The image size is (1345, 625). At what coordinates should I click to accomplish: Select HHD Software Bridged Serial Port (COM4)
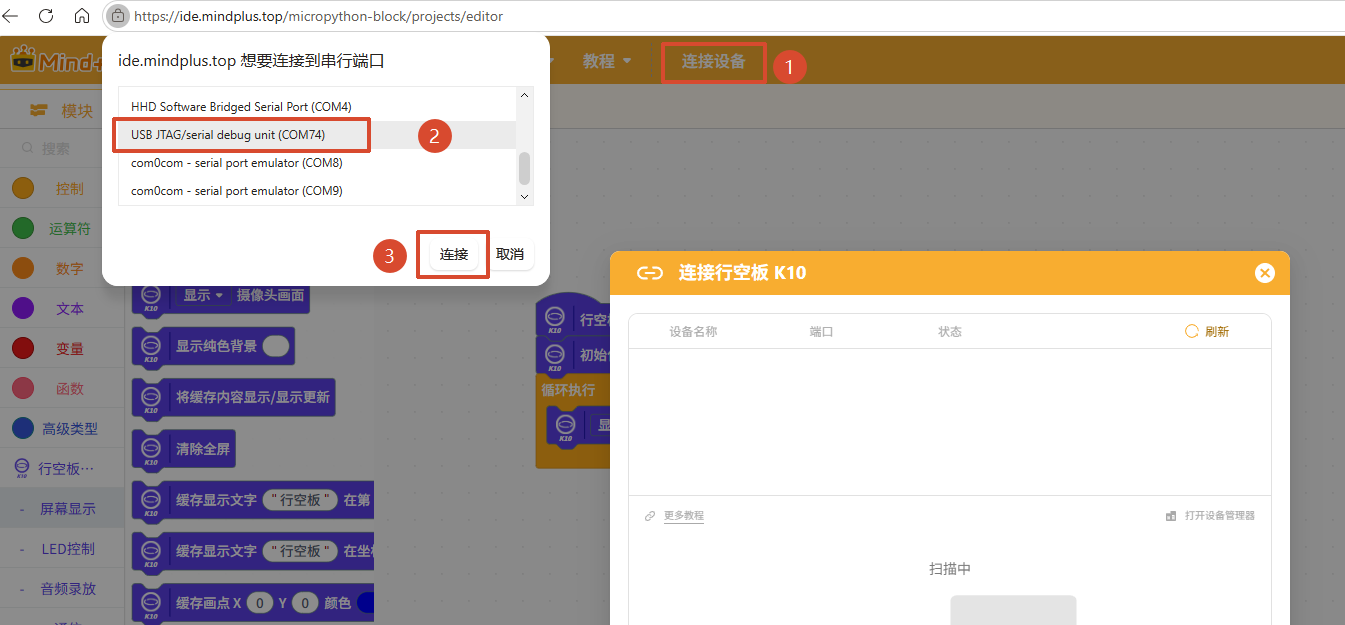coord(317,107)
